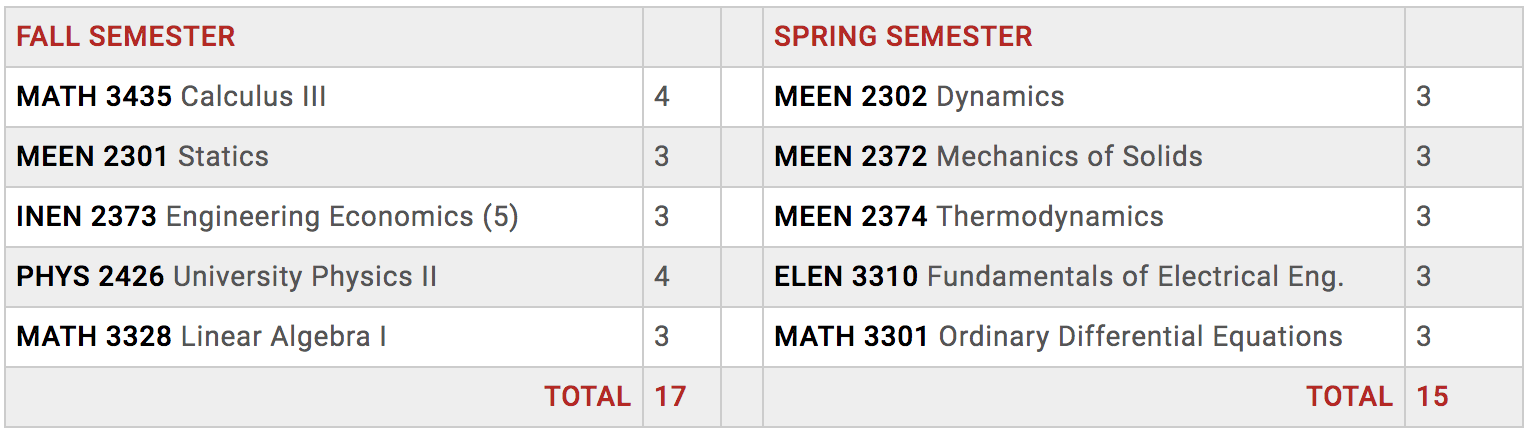Click the Fall semester total of 17

click(x=670, y=397)
